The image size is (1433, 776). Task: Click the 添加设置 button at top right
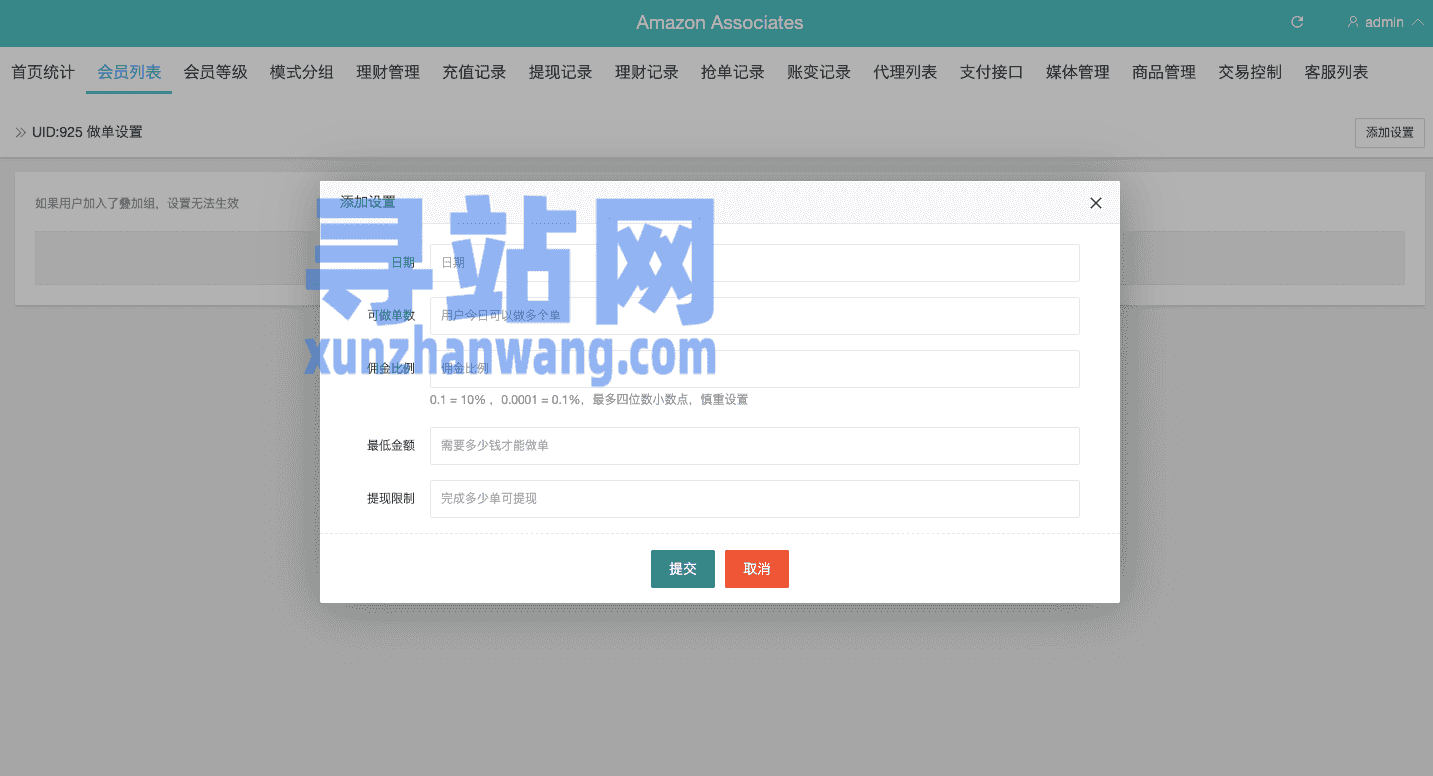tap(1390, 132)
